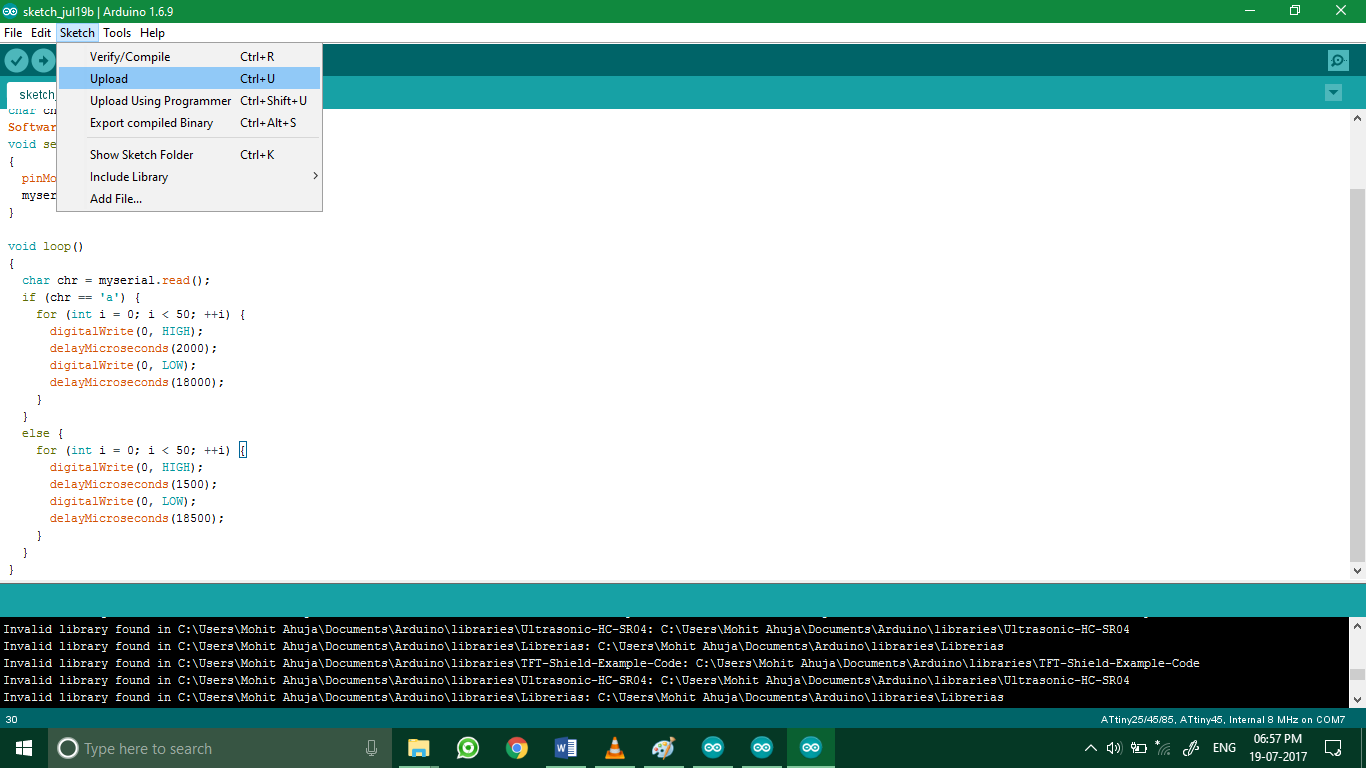Expand the Include Library submenu
This screenshot has height=768, width=1366.
click(189, 177)
